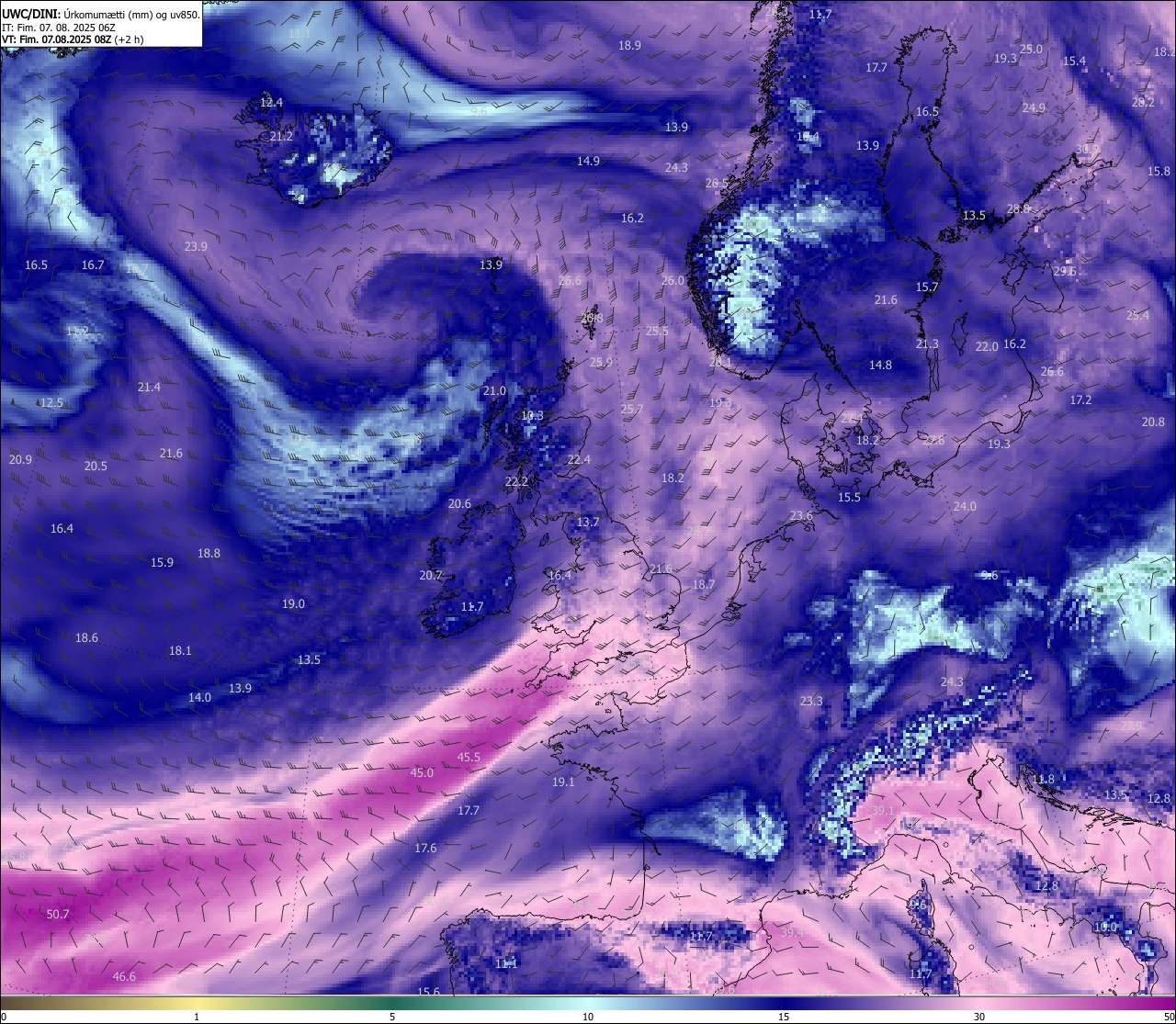Click the 18.8 value label
Image resolution: width=1176 pixels, height=1024 pixels.
(209, 554)
